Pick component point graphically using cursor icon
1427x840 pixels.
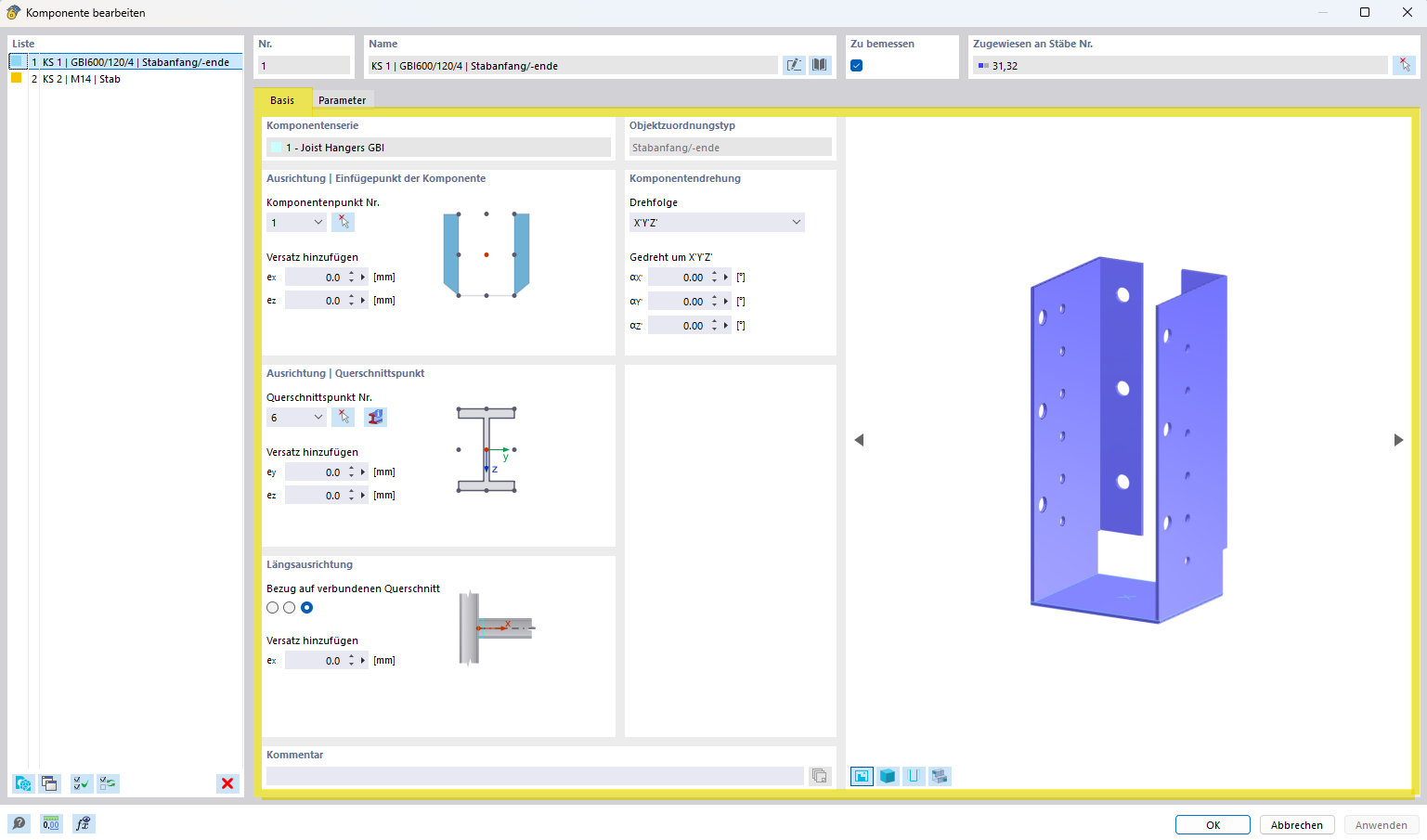click(344, 222)
